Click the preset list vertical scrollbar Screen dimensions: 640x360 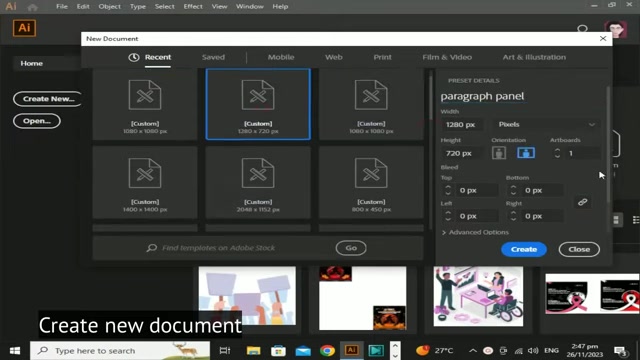point(430,97)
